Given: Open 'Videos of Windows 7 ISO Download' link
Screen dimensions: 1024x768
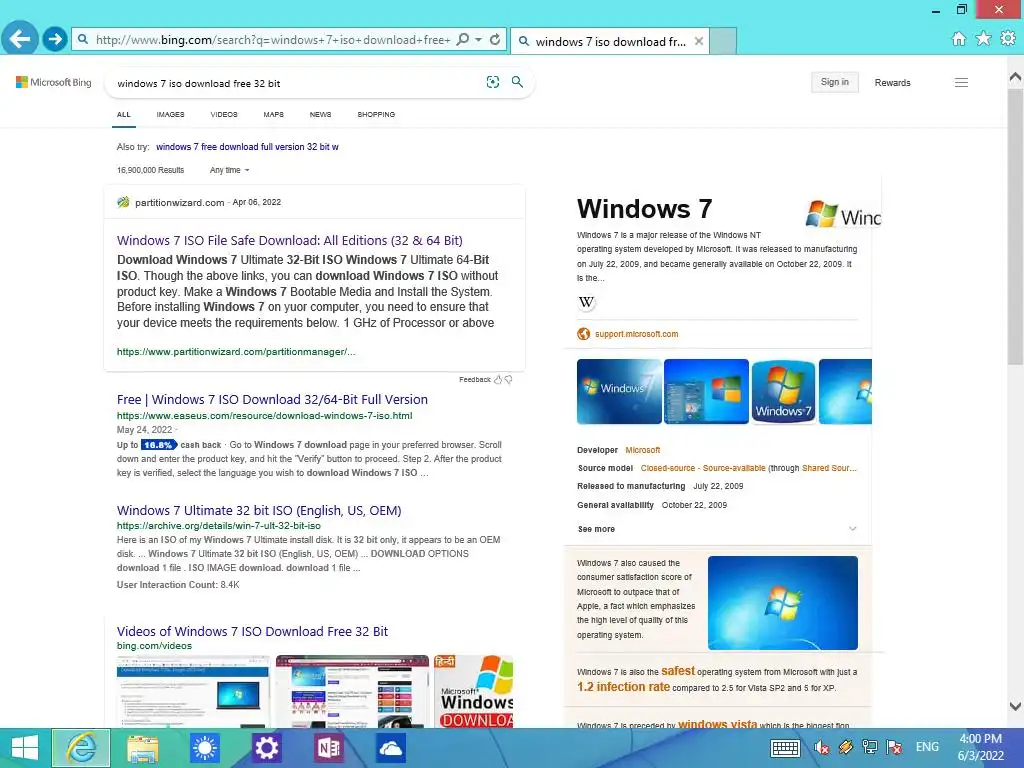Looking at the screenshot, I should coord(252,632).
